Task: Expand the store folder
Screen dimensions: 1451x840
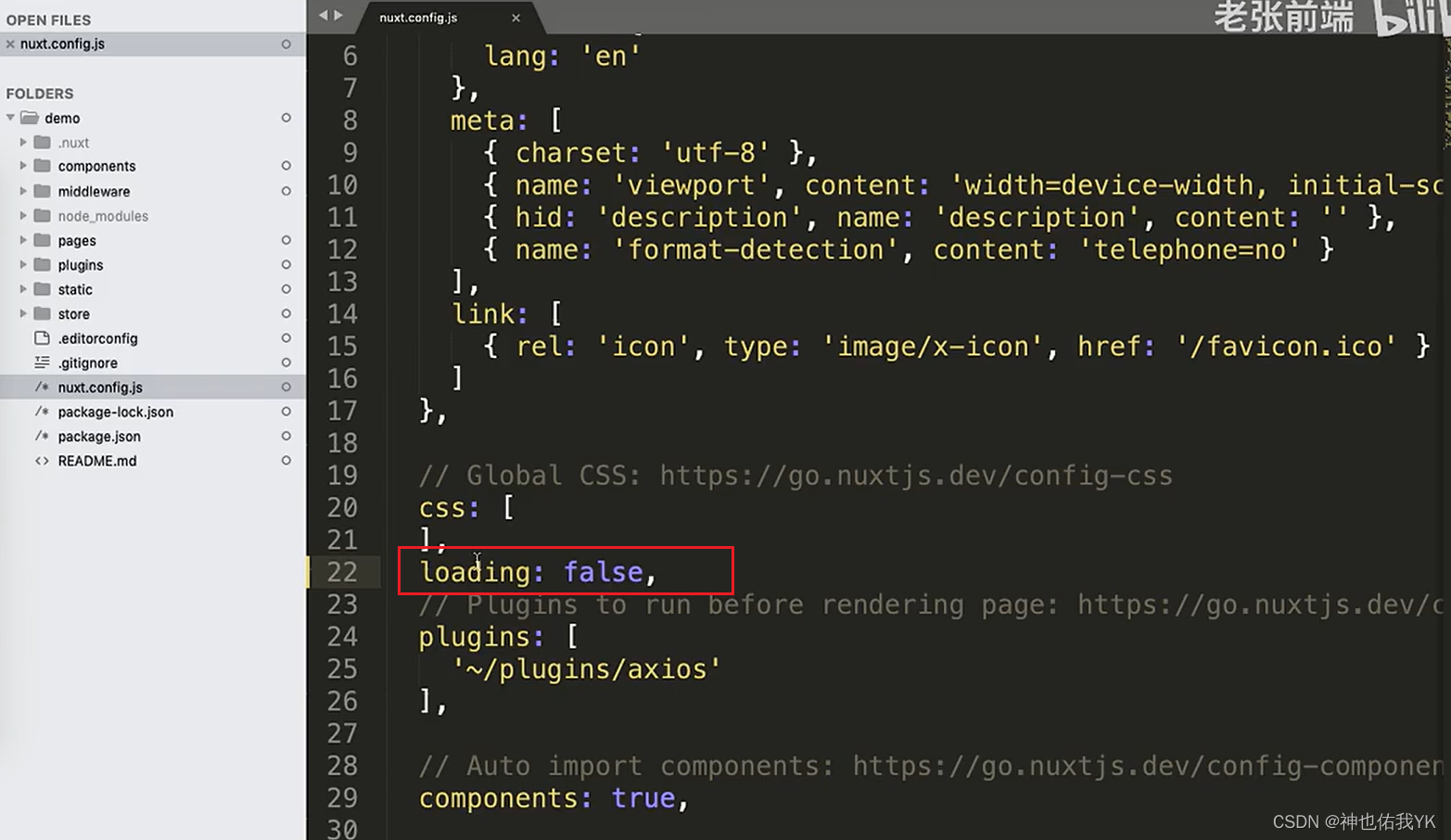Action: [23, 313]
